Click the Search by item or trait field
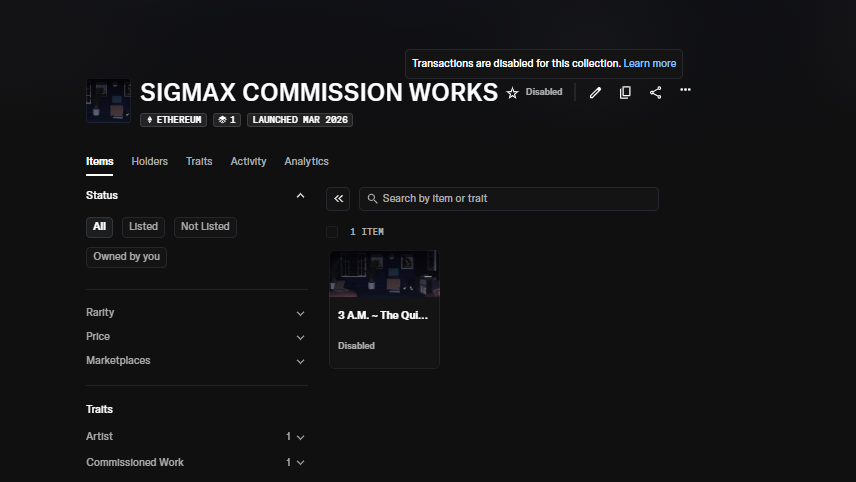This screenshot has height=482, width=856. coord(515,199)
